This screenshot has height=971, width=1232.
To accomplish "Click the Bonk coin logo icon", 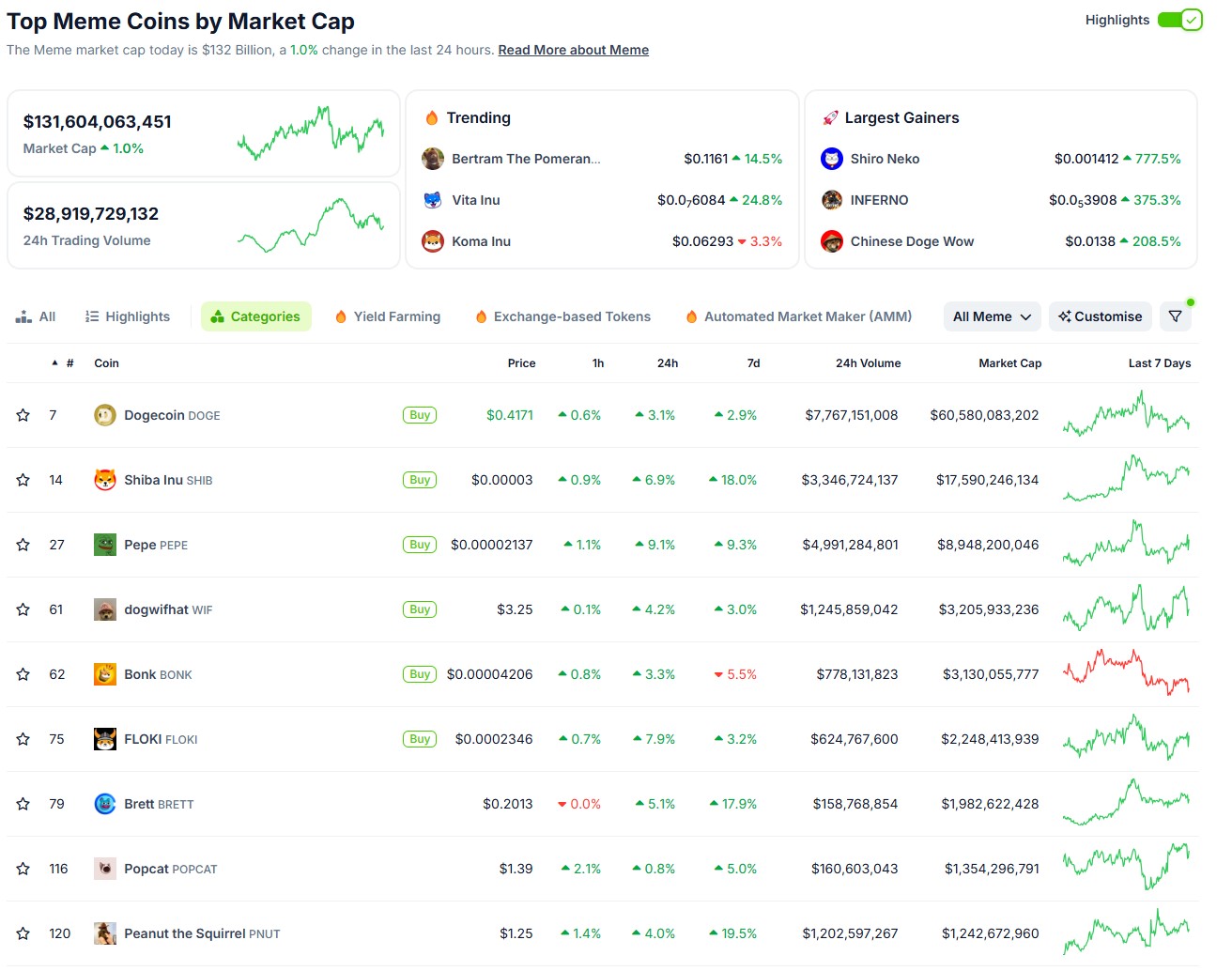I will pos(105,674).
